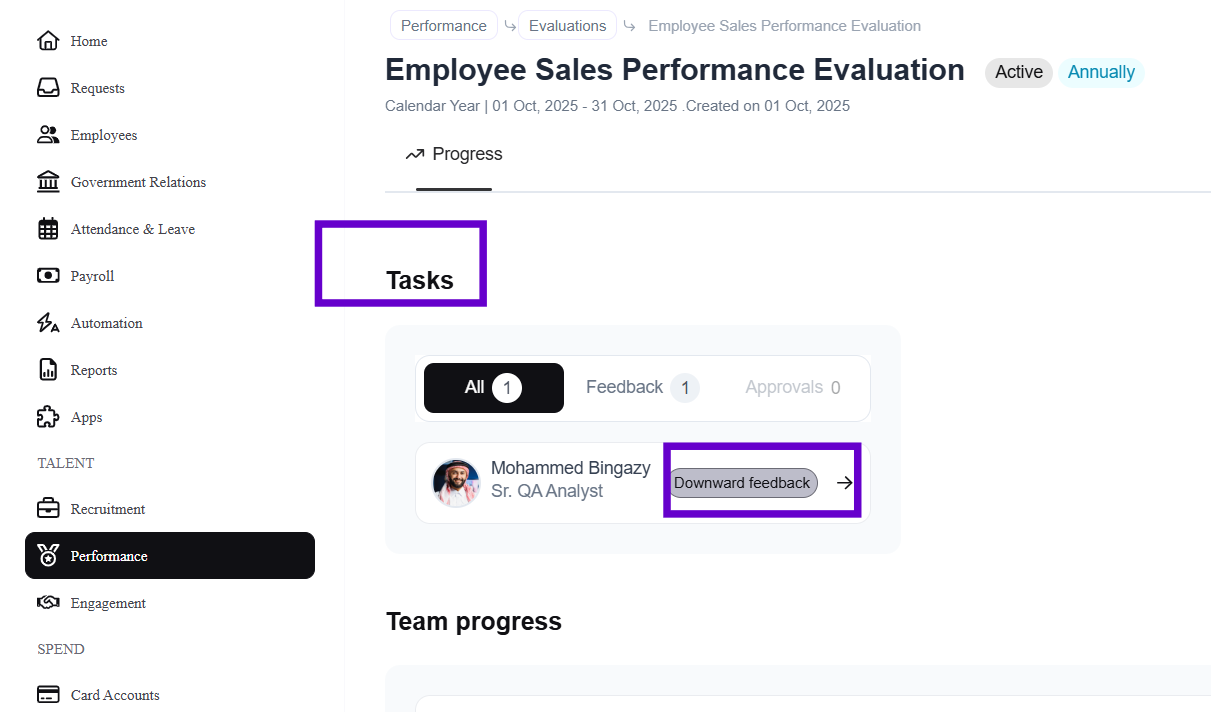Open the Government Relations building icon

48,182
